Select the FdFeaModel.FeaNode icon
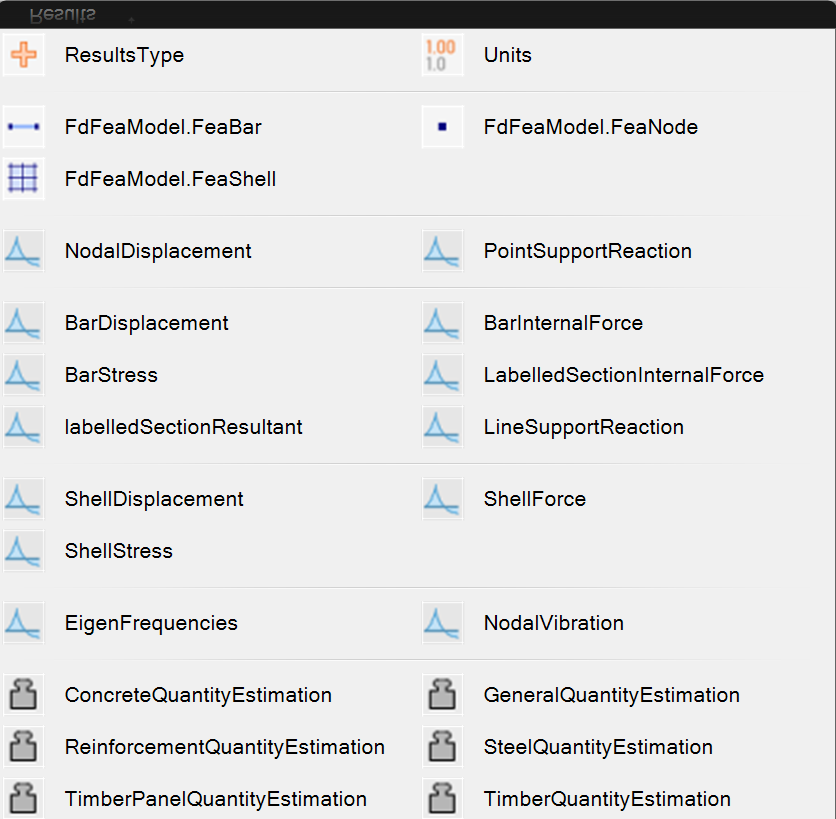 442,127
